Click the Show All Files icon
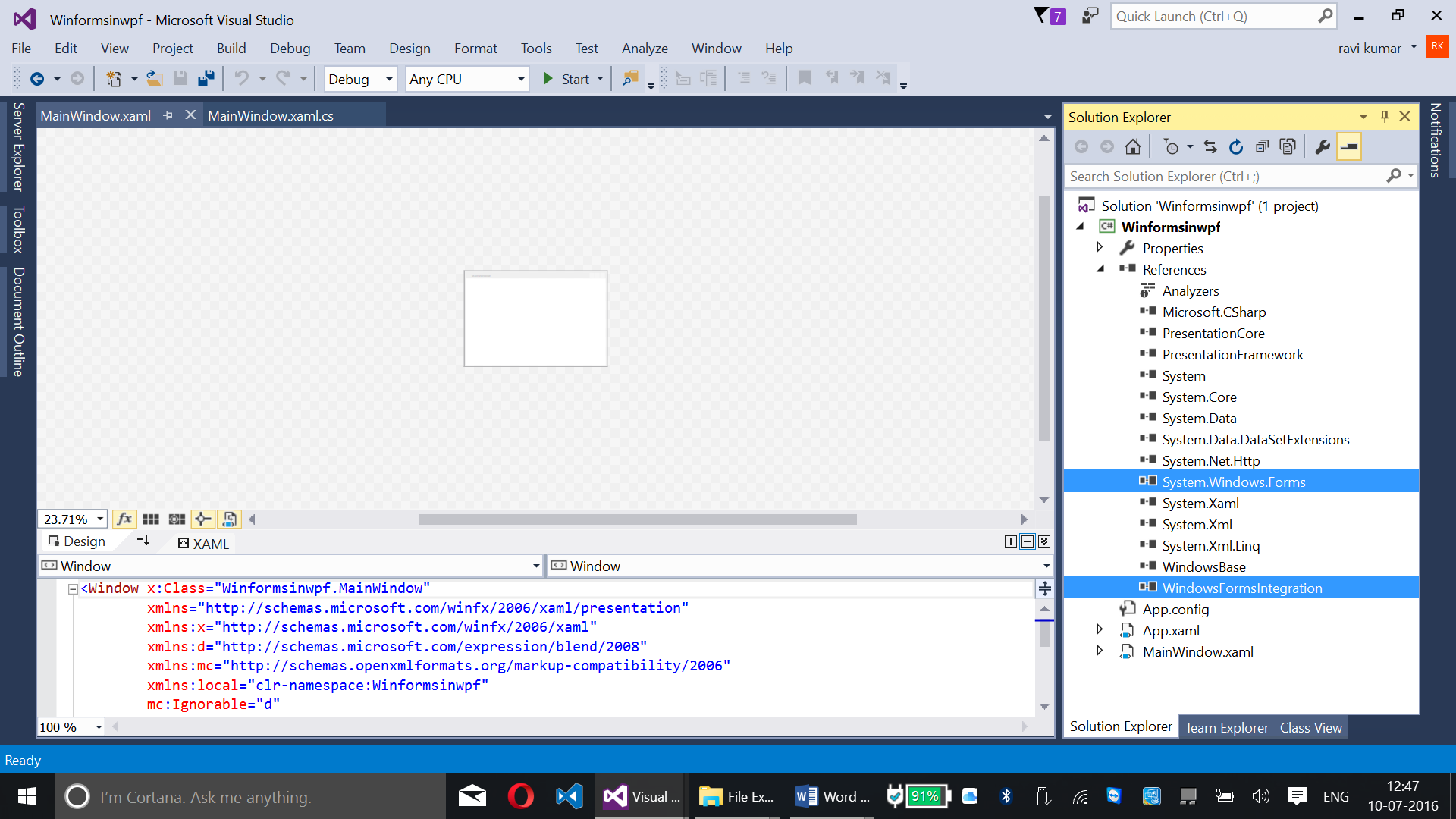This screenshot has width=1456, height=819. point(1288,146)
